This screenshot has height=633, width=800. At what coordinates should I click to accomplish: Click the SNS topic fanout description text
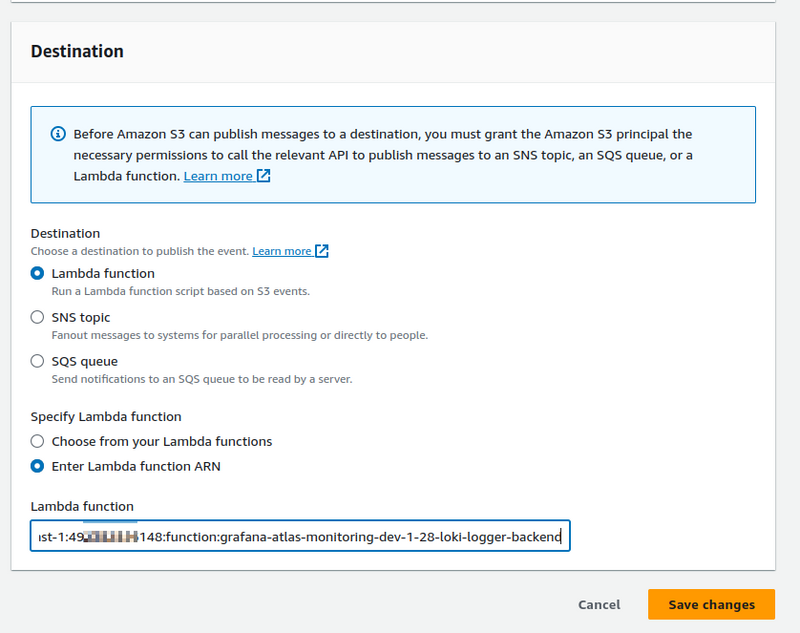(239, 335)
